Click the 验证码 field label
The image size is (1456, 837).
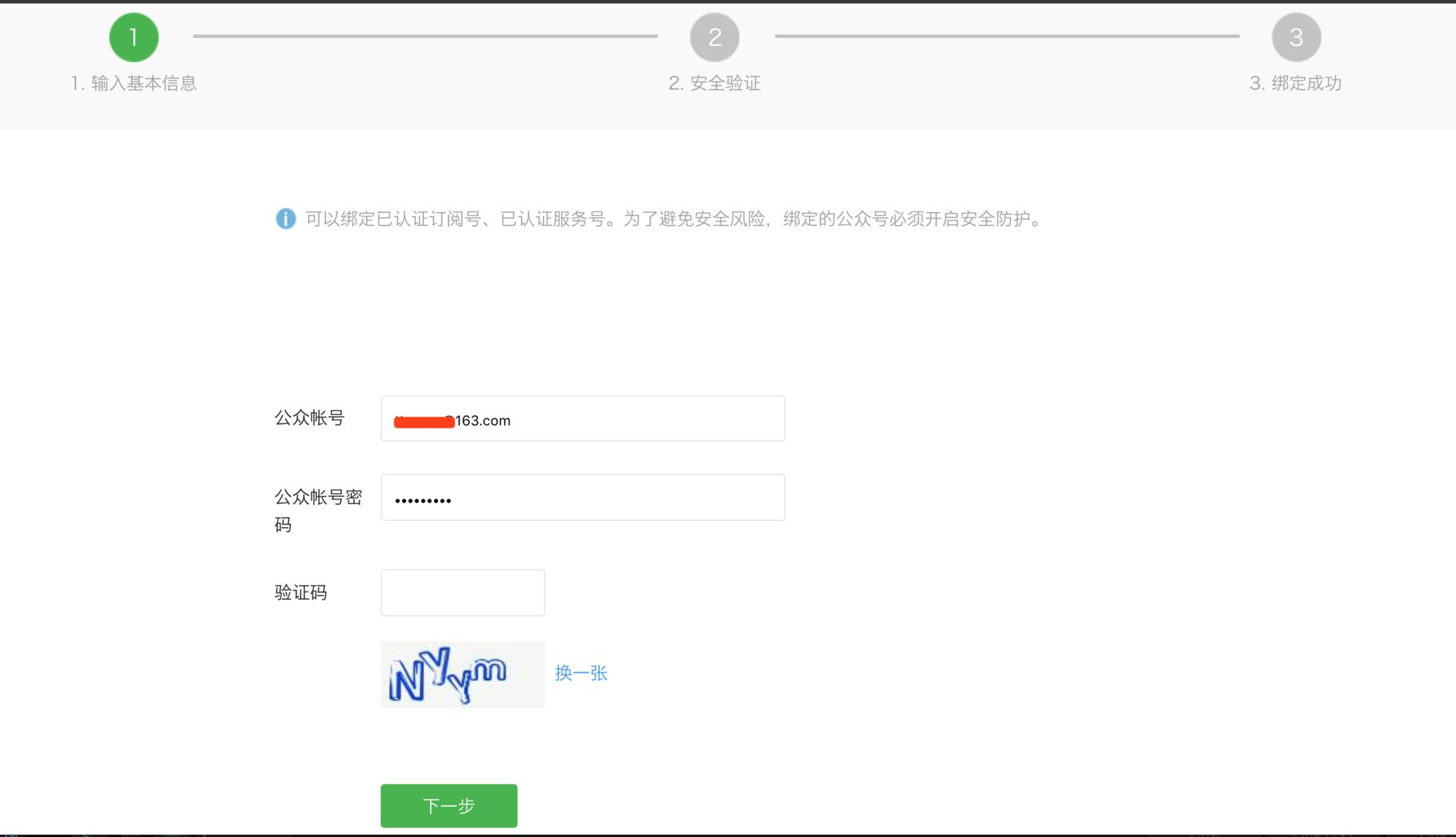(x=301, y=593)
